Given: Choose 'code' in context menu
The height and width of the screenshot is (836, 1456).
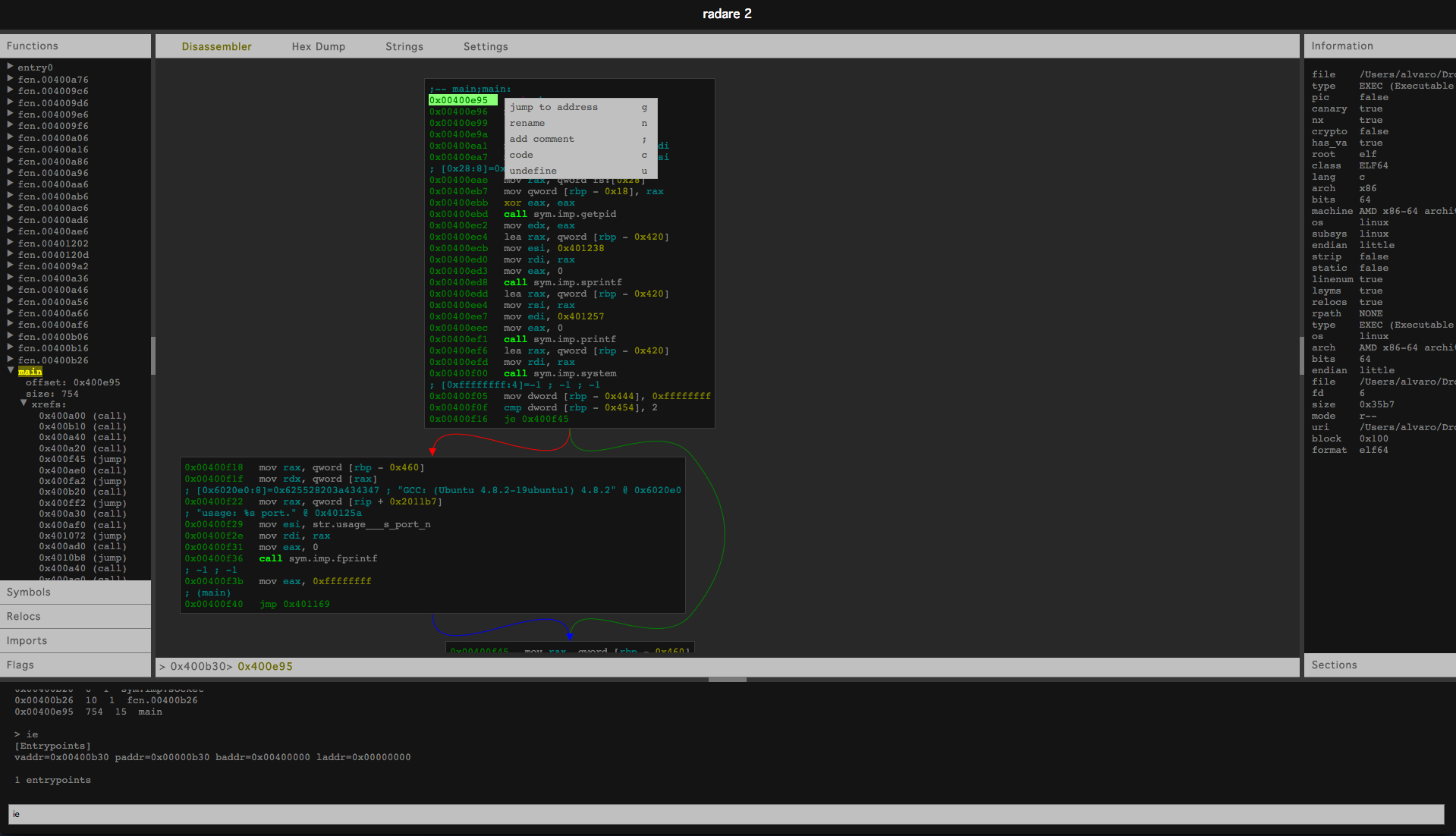Looking at the screenshot, I should [x=580, y=155].
